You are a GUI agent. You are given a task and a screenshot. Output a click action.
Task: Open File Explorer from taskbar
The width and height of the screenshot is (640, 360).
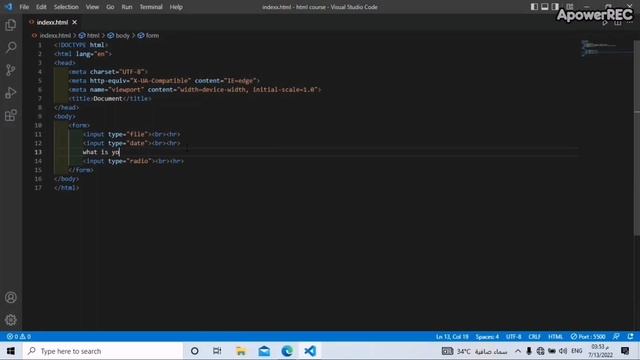241,351
